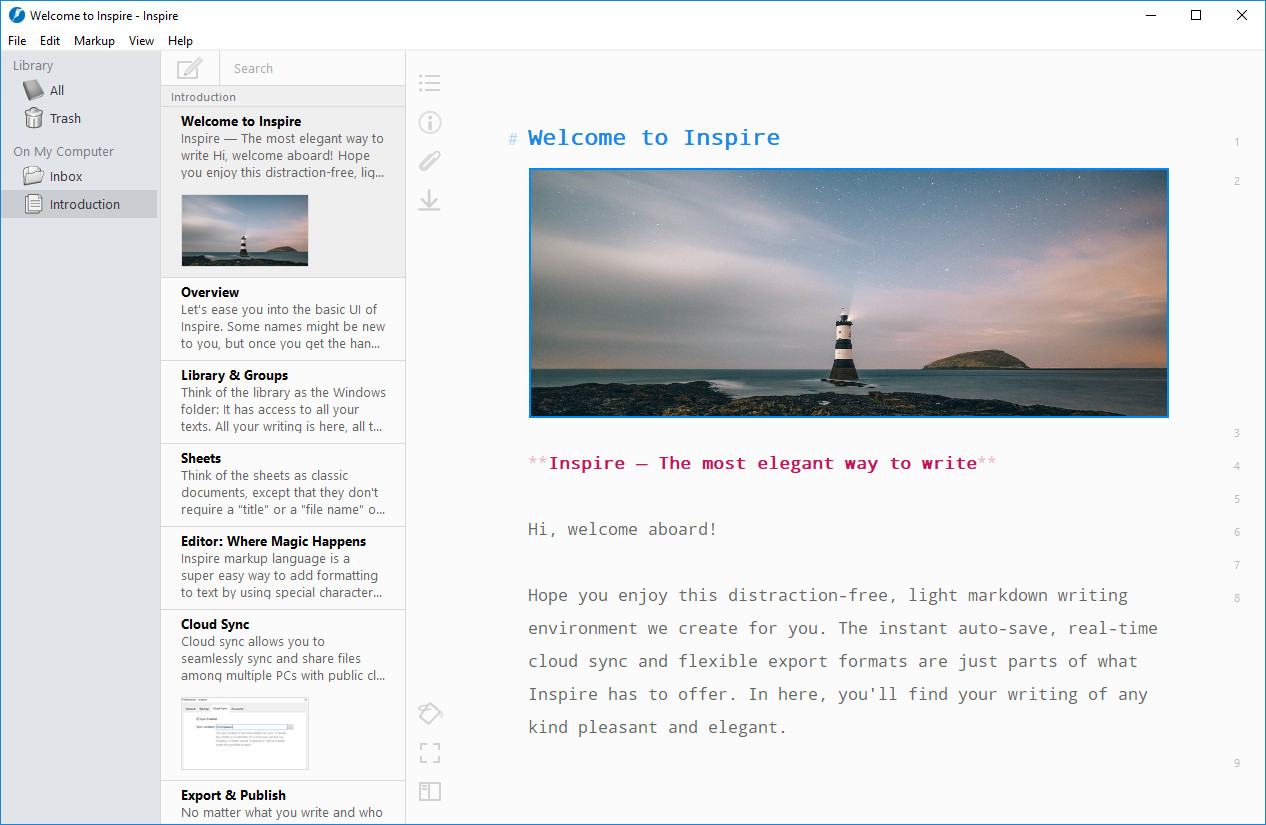Open the Export & Publish sheet
This screenshot has height=825, width=1266.
tap(283, 803)
